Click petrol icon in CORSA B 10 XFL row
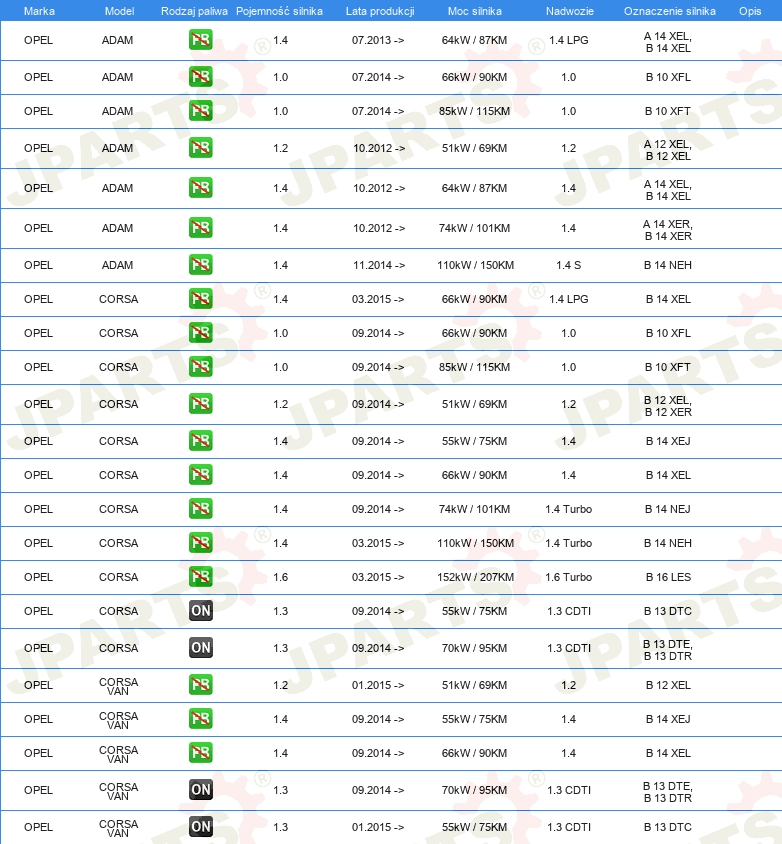The image size is (782, 844). click(x=201, y=333)
